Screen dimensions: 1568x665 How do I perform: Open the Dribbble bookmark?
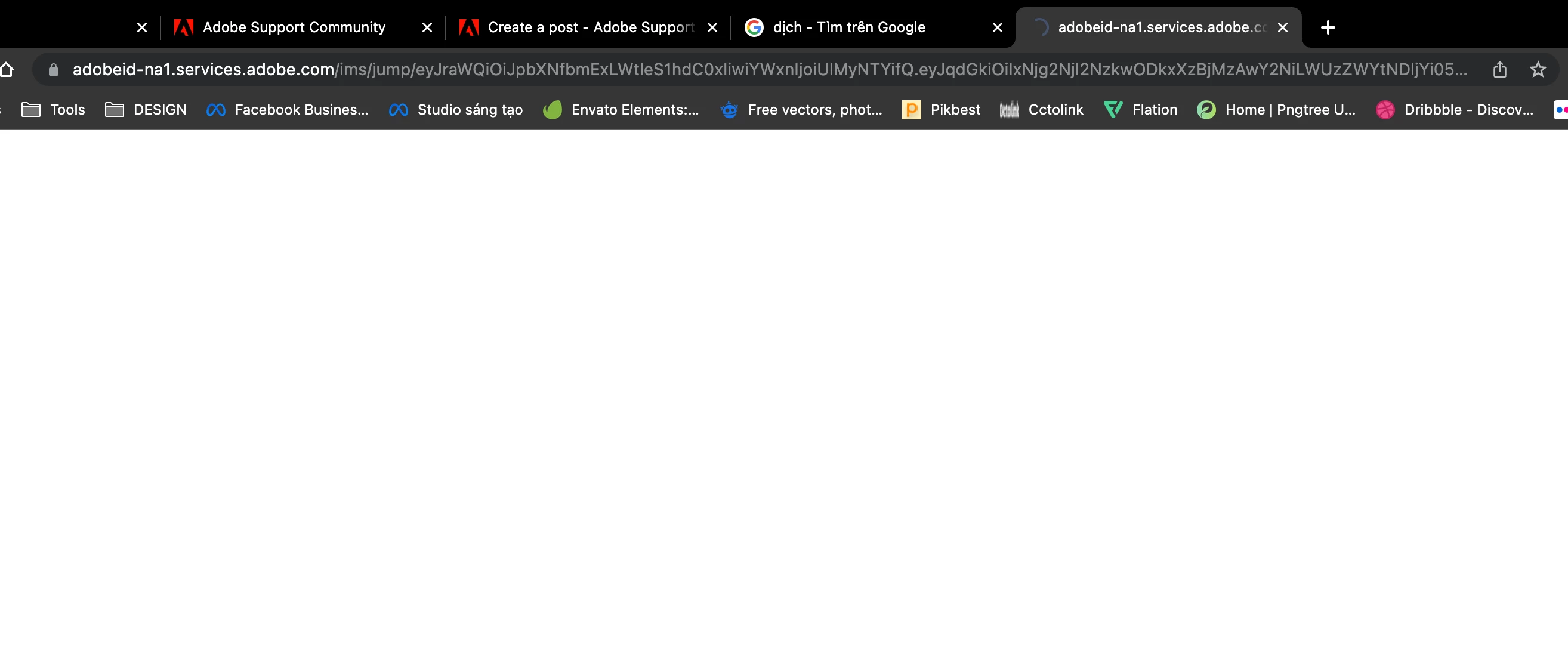1455,110
